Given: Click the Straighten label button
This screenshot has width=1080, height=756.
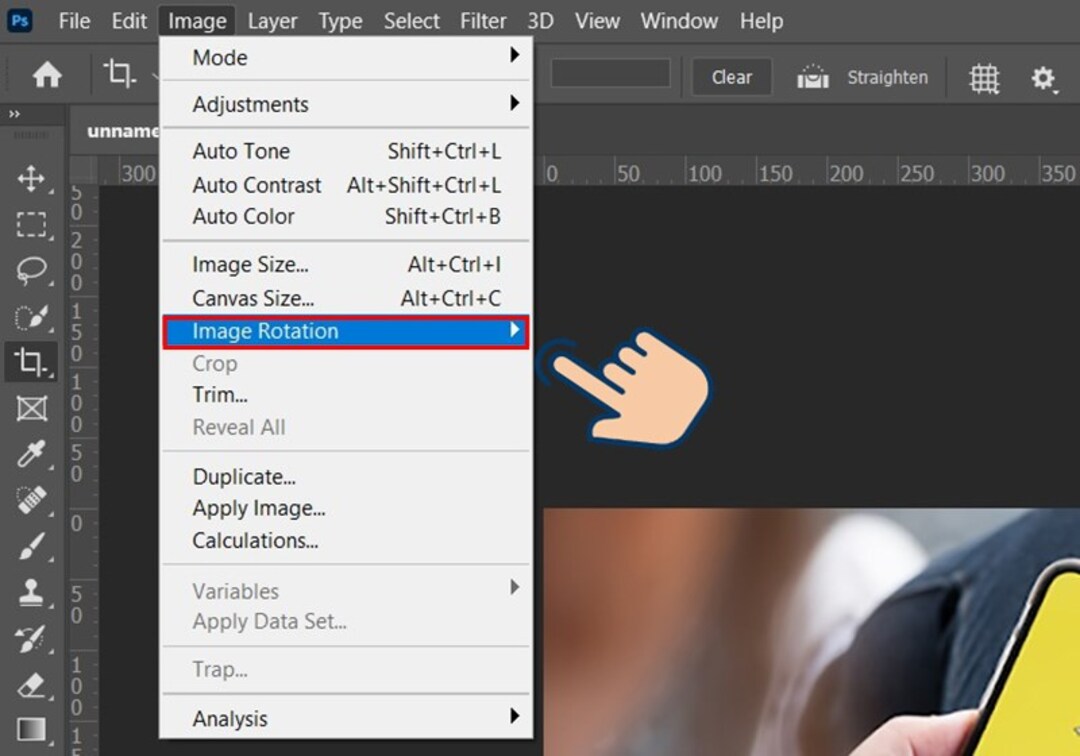Looking at the screenshot, I should click(x=887, y=77).
